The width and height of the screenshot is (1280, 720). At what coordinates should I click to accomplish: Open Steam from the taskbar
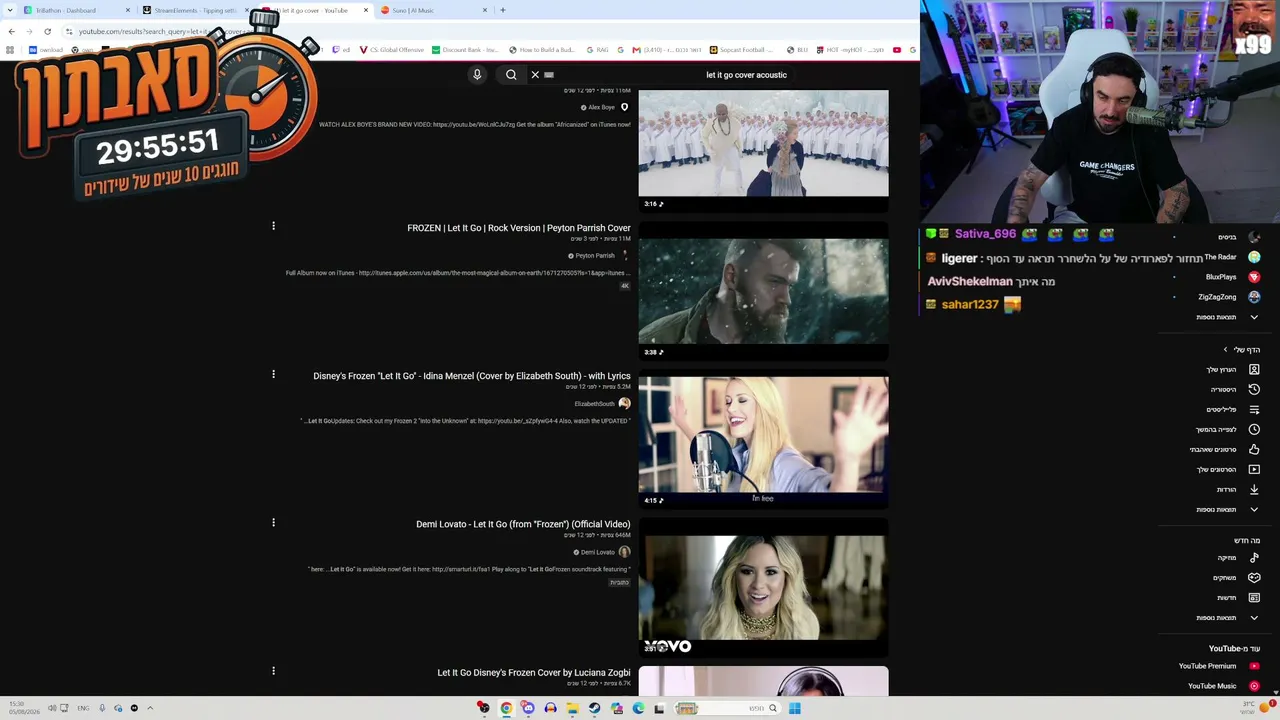594,708
